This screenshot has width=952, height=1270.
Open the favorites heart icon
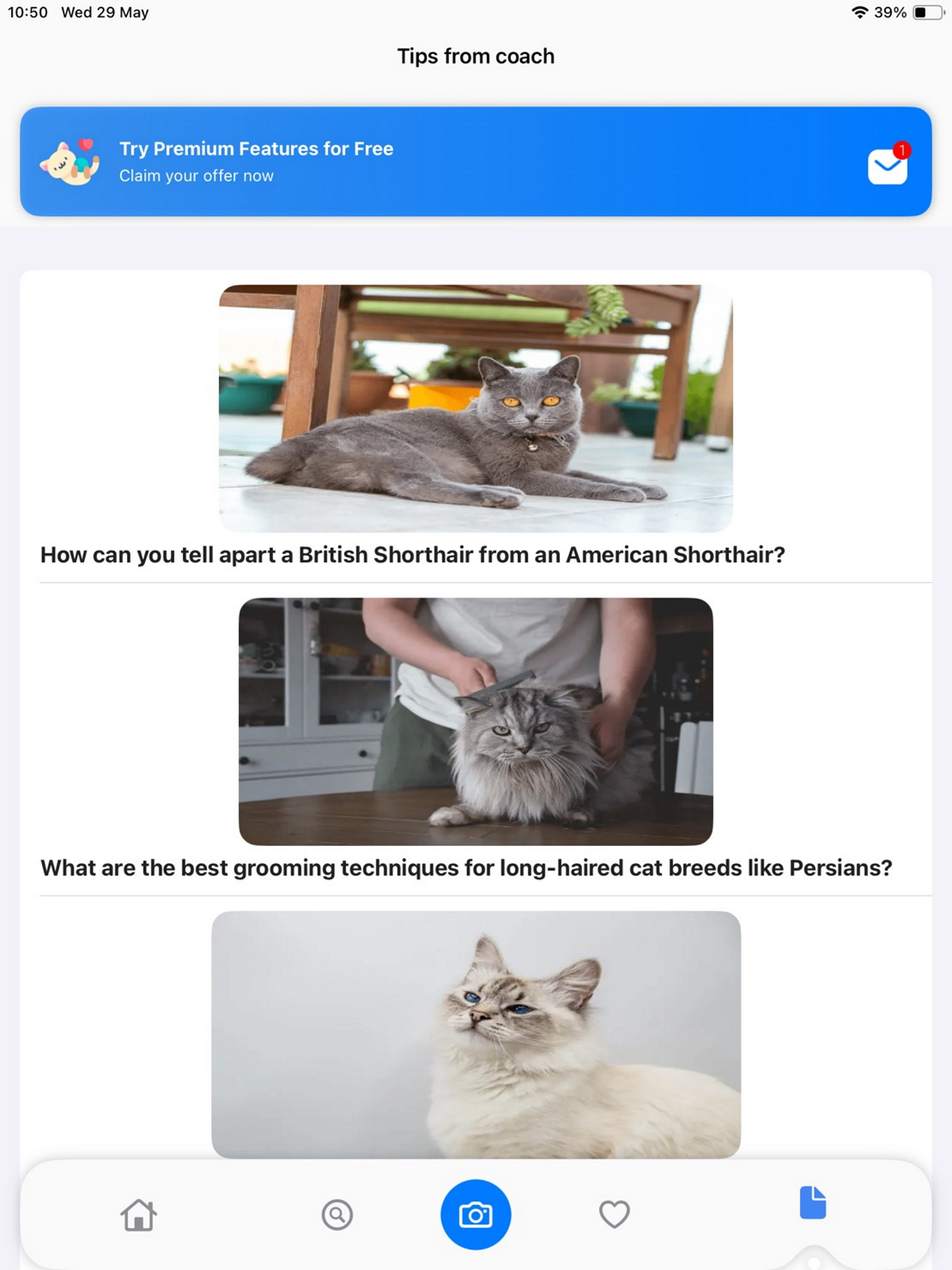coord(615,1215)
